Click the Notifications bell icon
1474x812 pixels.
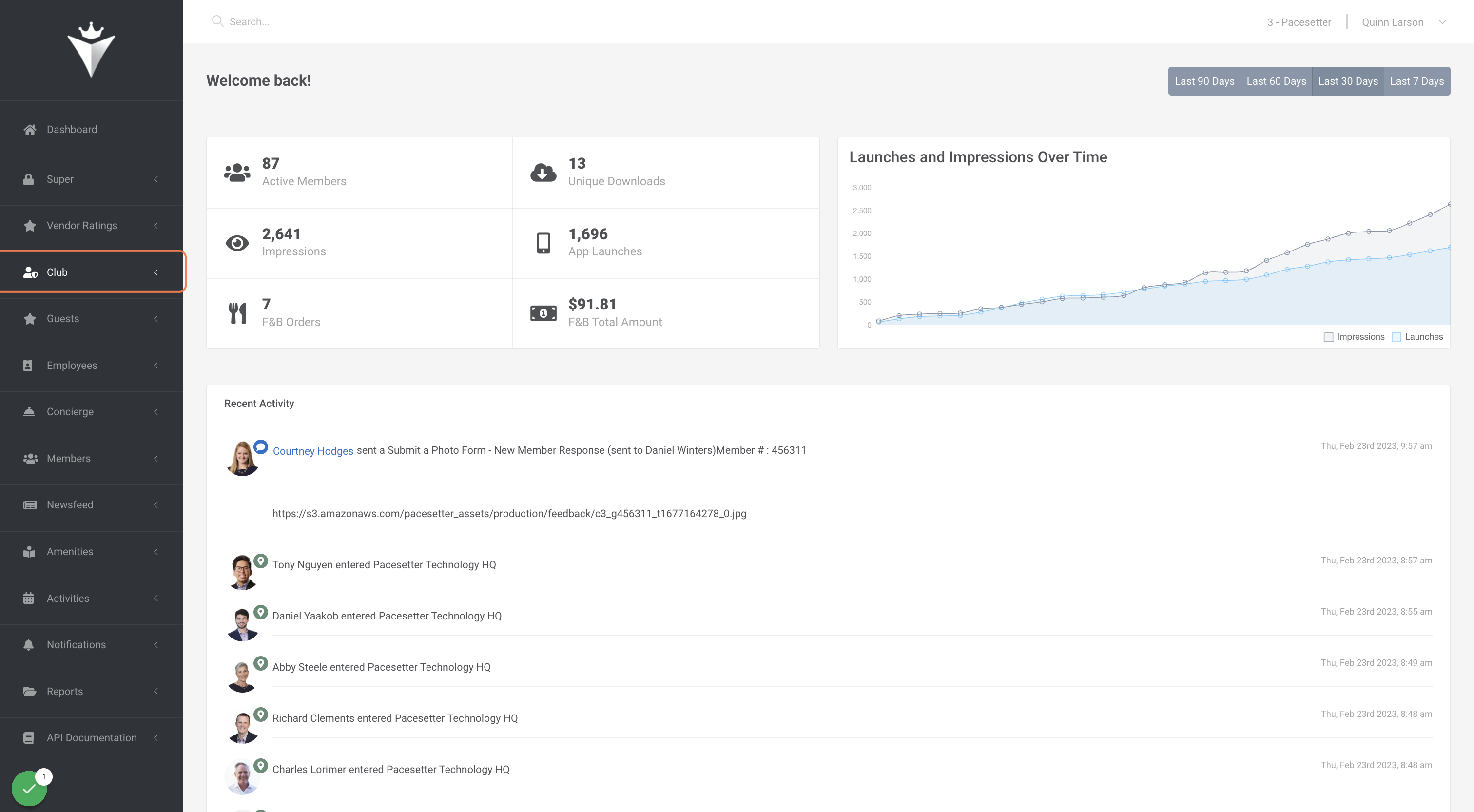(x=29, y=644)
